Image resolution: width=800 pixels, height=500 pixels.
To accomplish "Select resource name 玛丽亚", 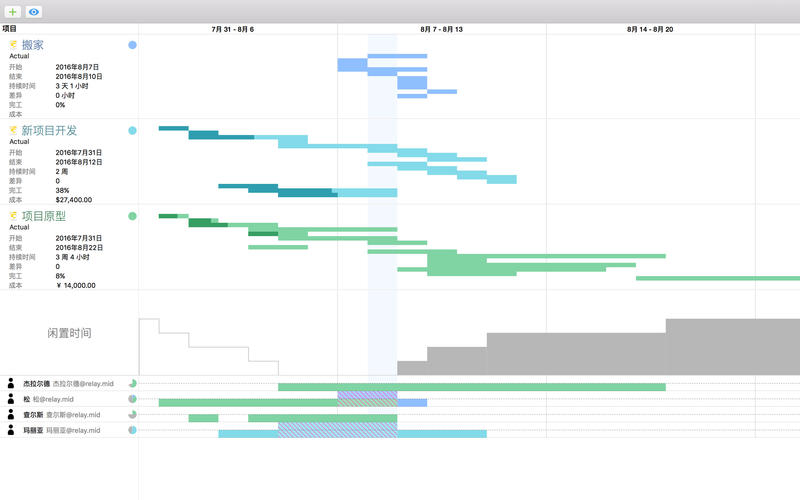I will [33, 431].
